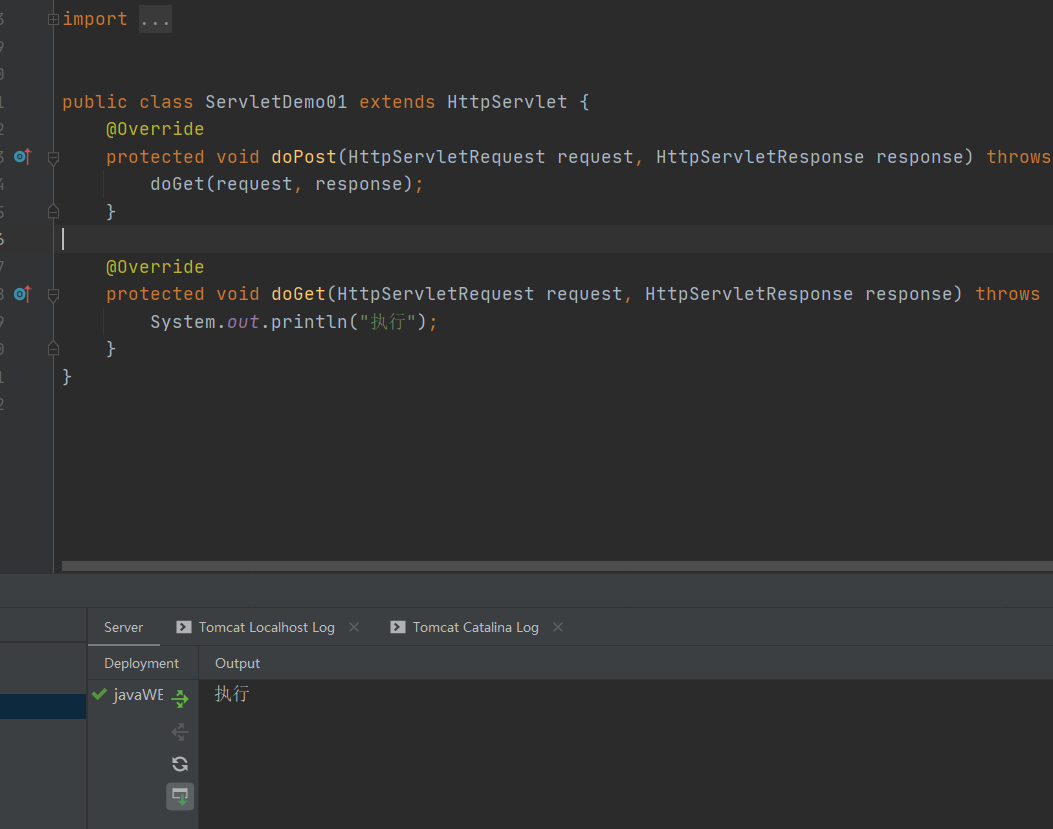This screenshot has width=1053, height=829.
Task: Click the override gutter icon beside doPost
Action: click(x=23, y=157)
